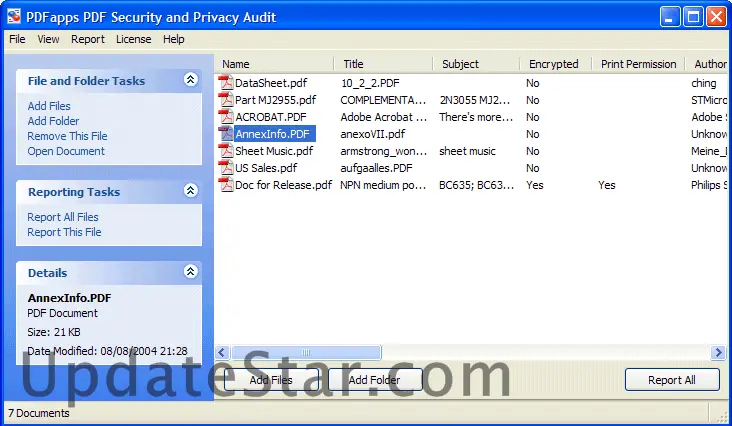
Task: Click the horizontal scrollbar thumb
Action: point(306,352)
